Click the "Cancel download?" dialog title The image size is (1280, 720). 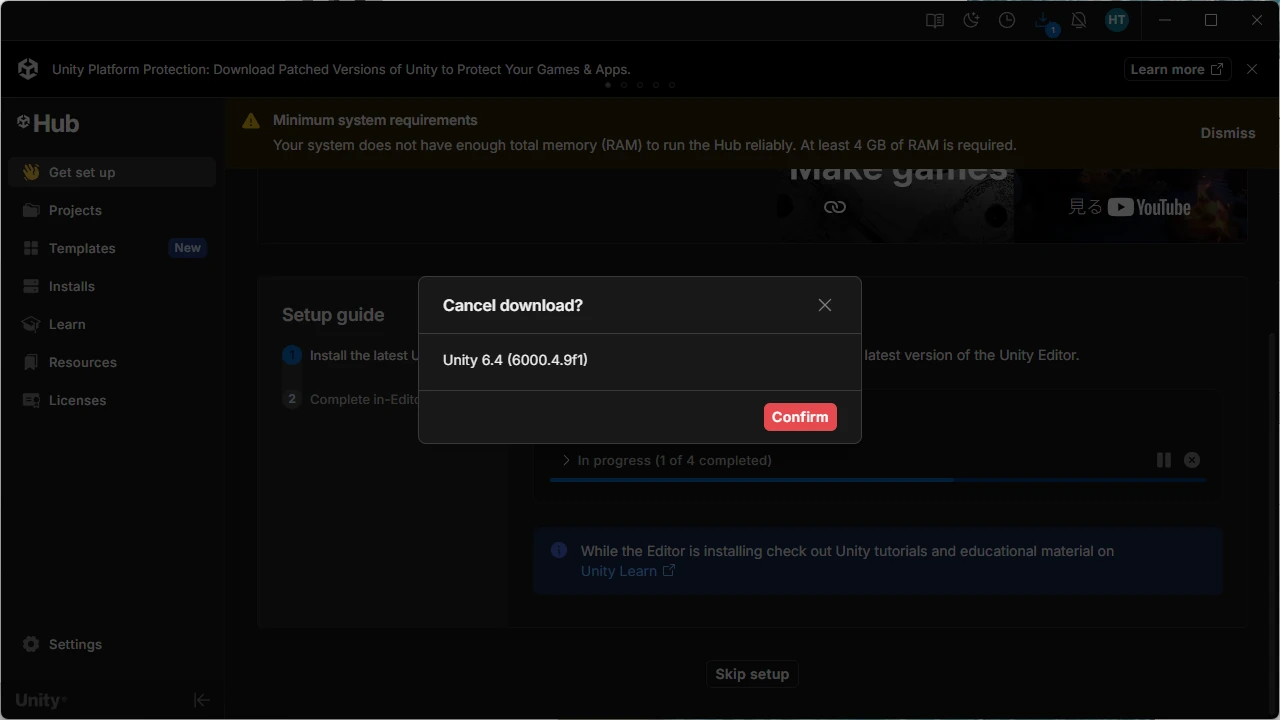tap(513, 305)
